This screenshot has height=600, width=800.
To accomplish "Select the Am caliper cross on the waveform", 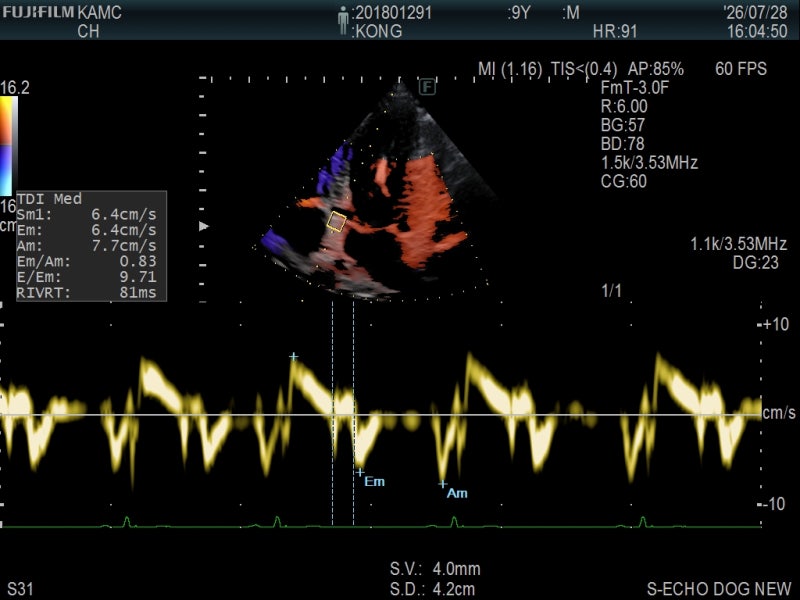I will pos(442,484).
